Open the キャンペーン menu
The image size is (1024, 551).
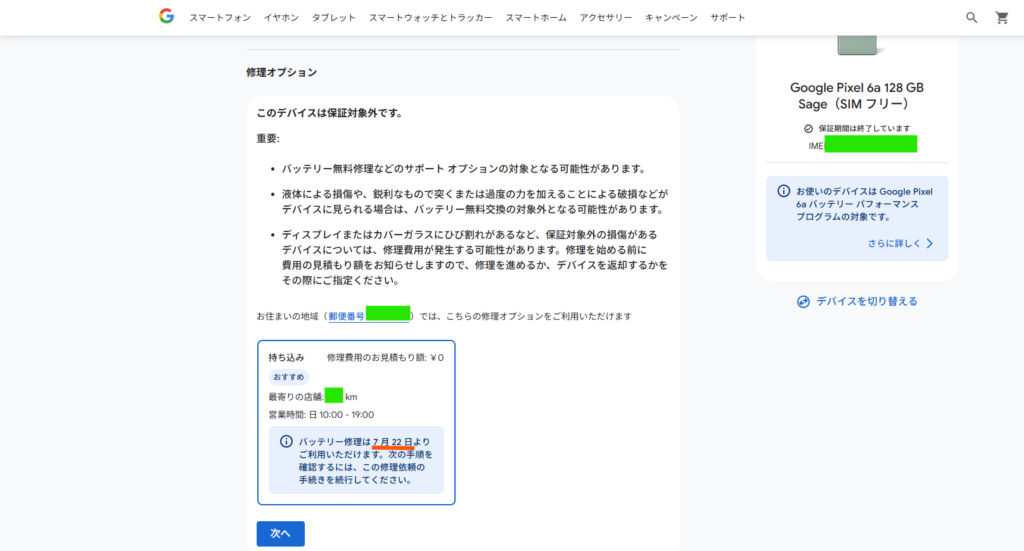(x=671, y=18)
